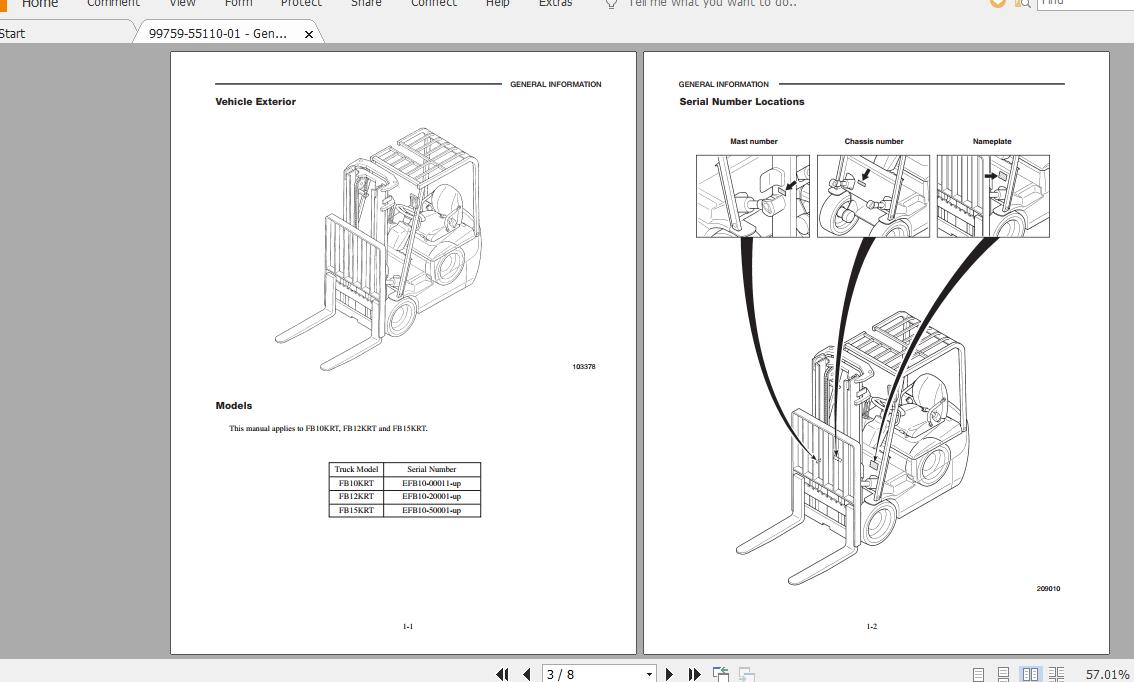Open the Protect menu
This screenshot has width=1134, height=682.
coord(301,5)
